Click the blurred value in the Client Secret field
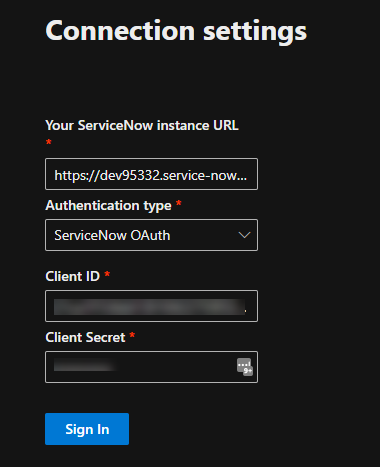Viewport: 380px width, 467px height. 84,365
